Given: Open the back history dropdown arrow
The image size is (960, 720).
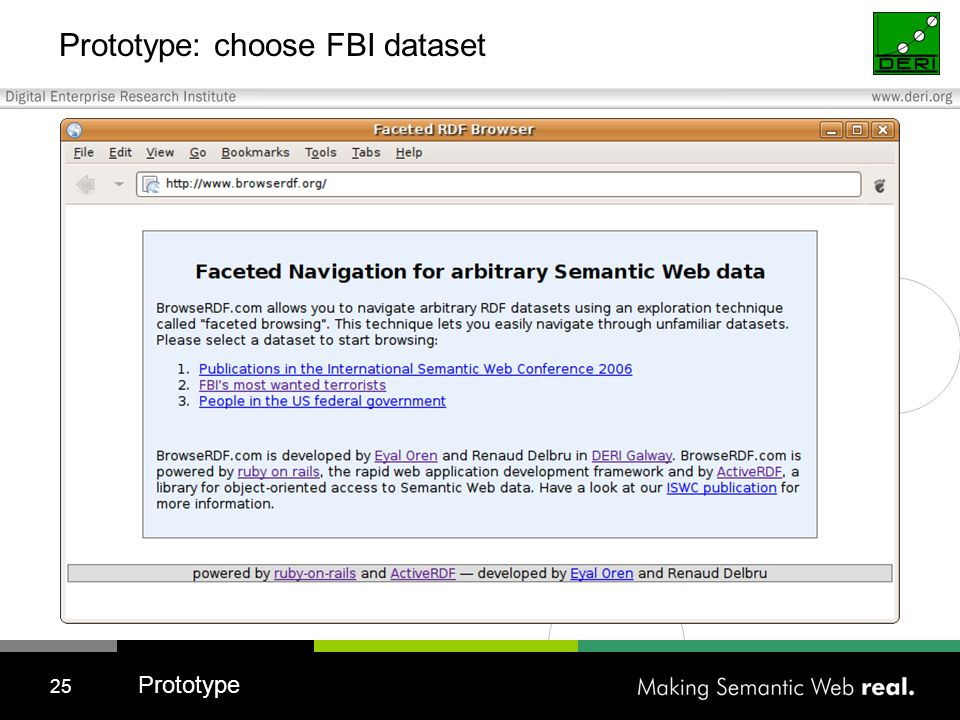Looking at the screenshot, I should pos(119,184).
